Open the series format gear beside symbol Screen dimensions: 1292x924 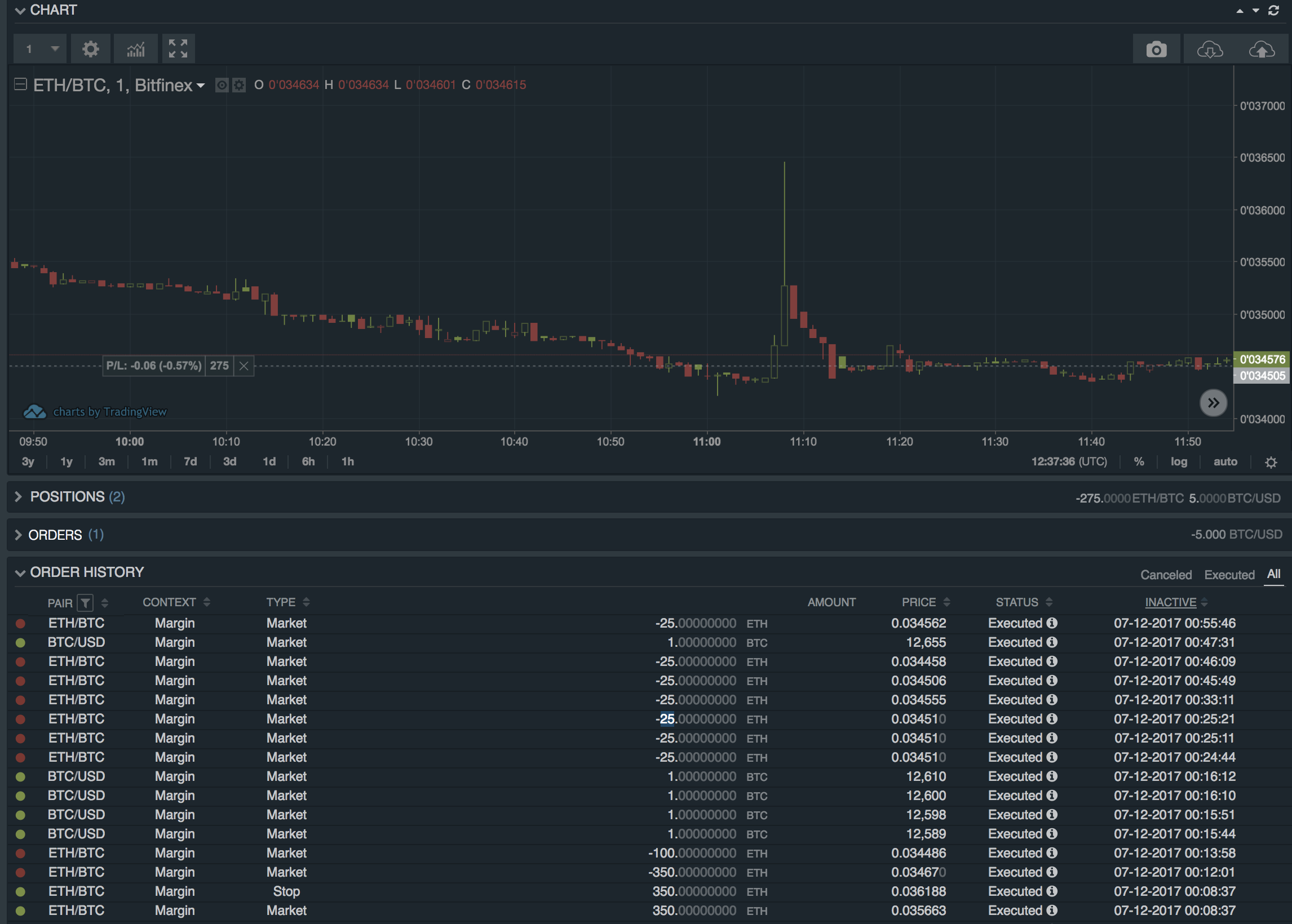(239, 85)
